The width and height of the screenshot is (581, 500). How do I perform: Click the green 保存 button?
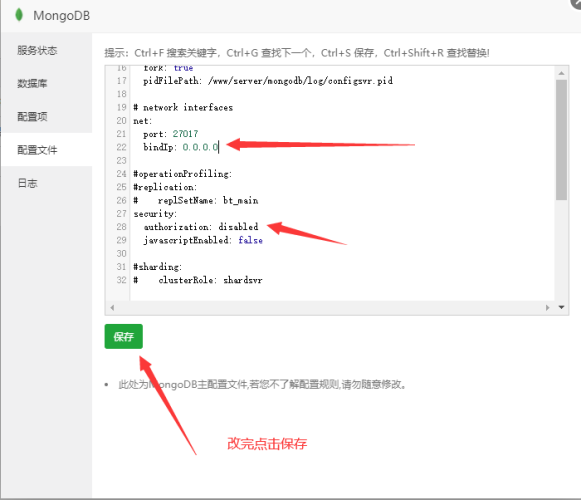tap(123, 336)
